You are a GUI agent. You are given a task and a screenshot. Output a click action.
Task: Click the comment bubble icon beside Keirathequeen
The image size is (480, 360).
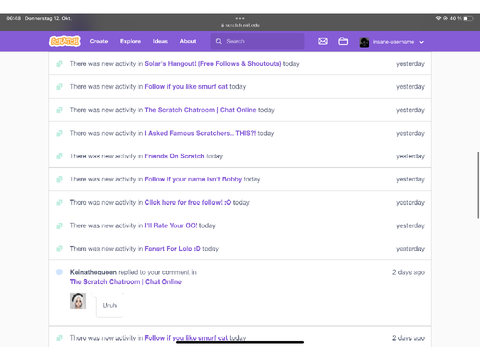tap(59, 272)
